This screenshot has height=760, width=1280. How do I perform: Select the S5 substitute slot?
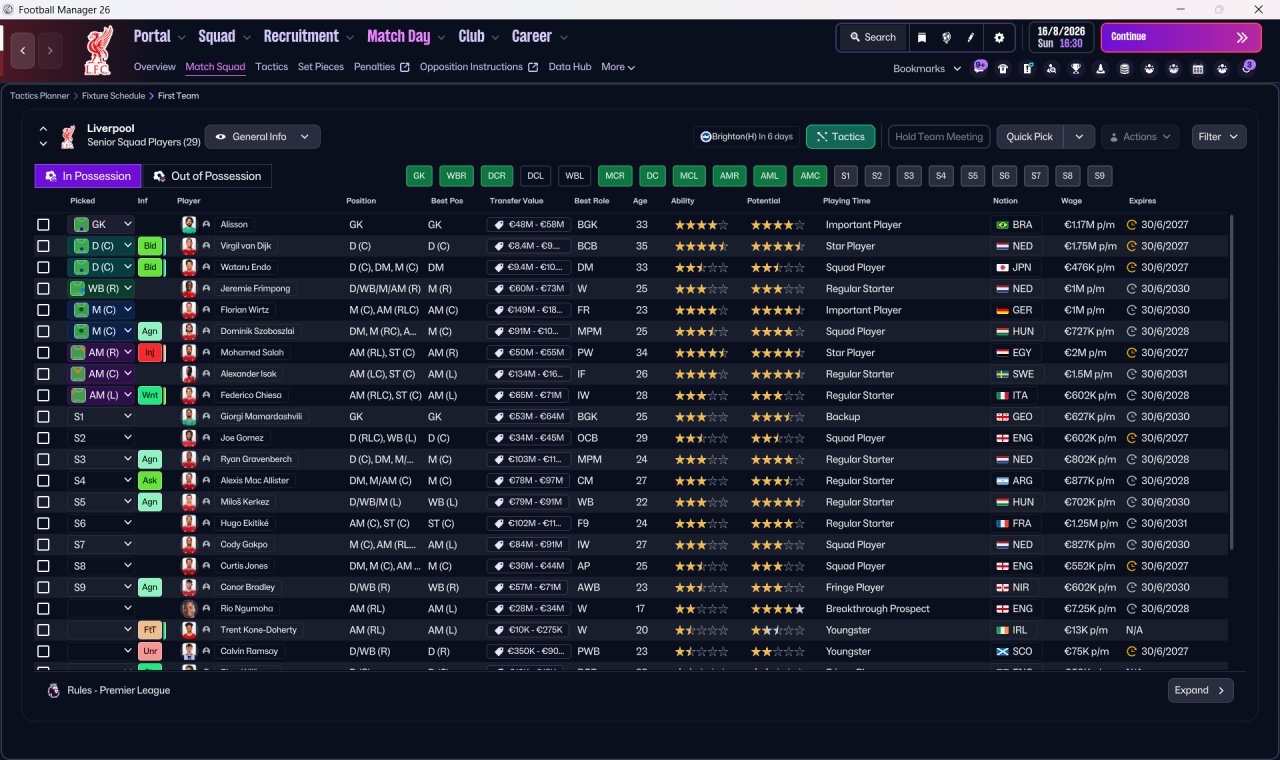click(973, 176)
